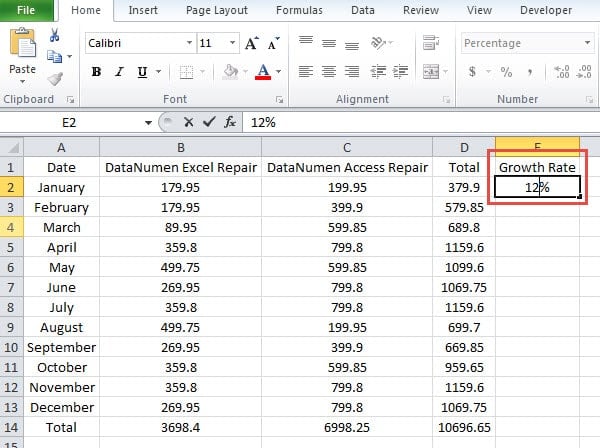
Task: Select the Format Painter brush
Action: click(55, 79)
